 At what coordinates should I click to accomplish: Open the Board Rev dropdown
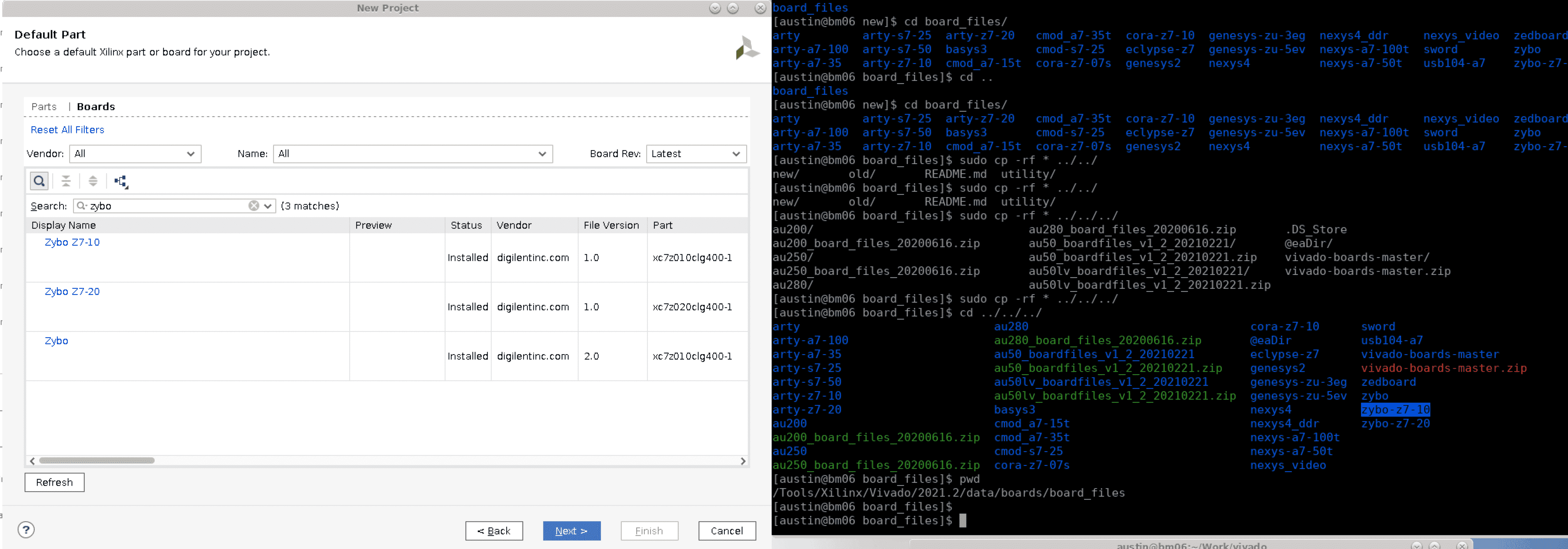(696, 154)
